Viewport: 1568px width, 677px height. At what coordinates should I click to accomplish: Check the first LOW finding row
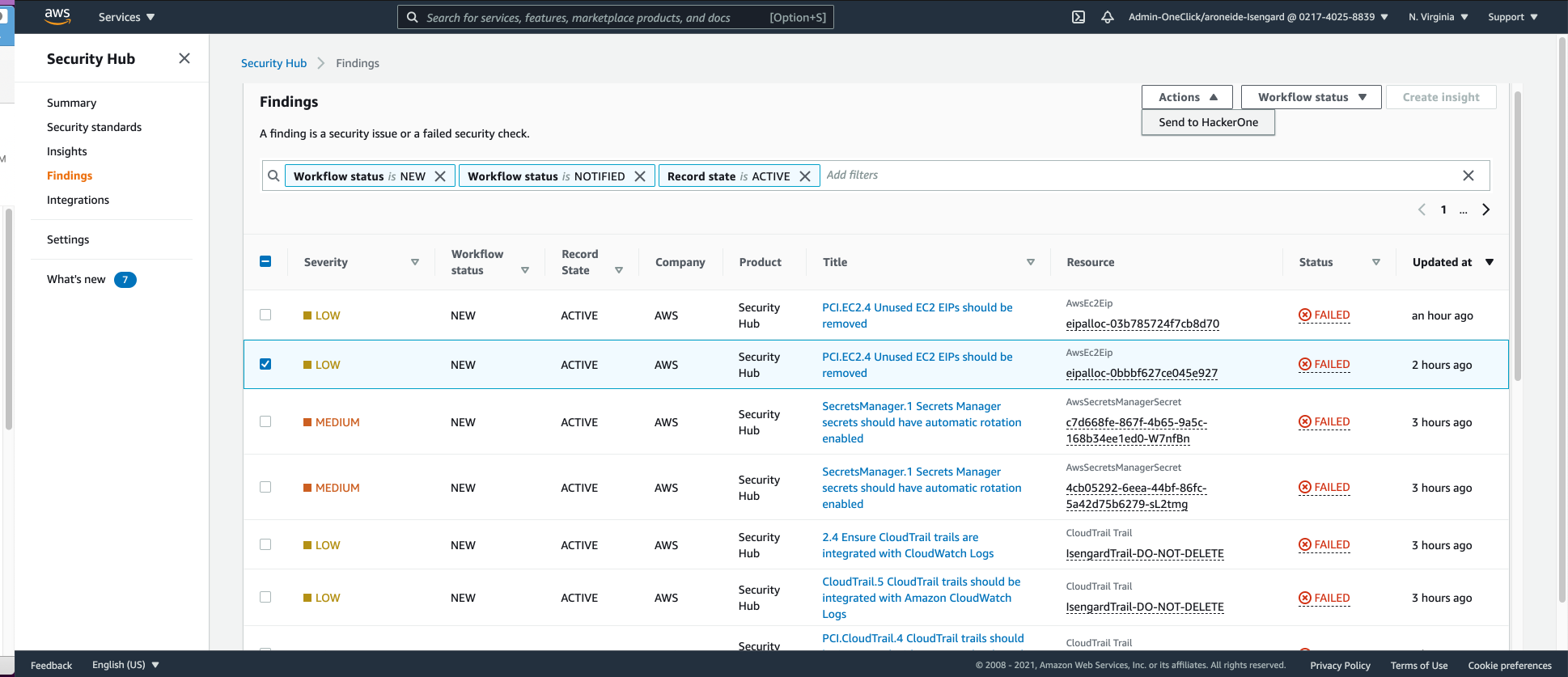[x=265, y=315]
